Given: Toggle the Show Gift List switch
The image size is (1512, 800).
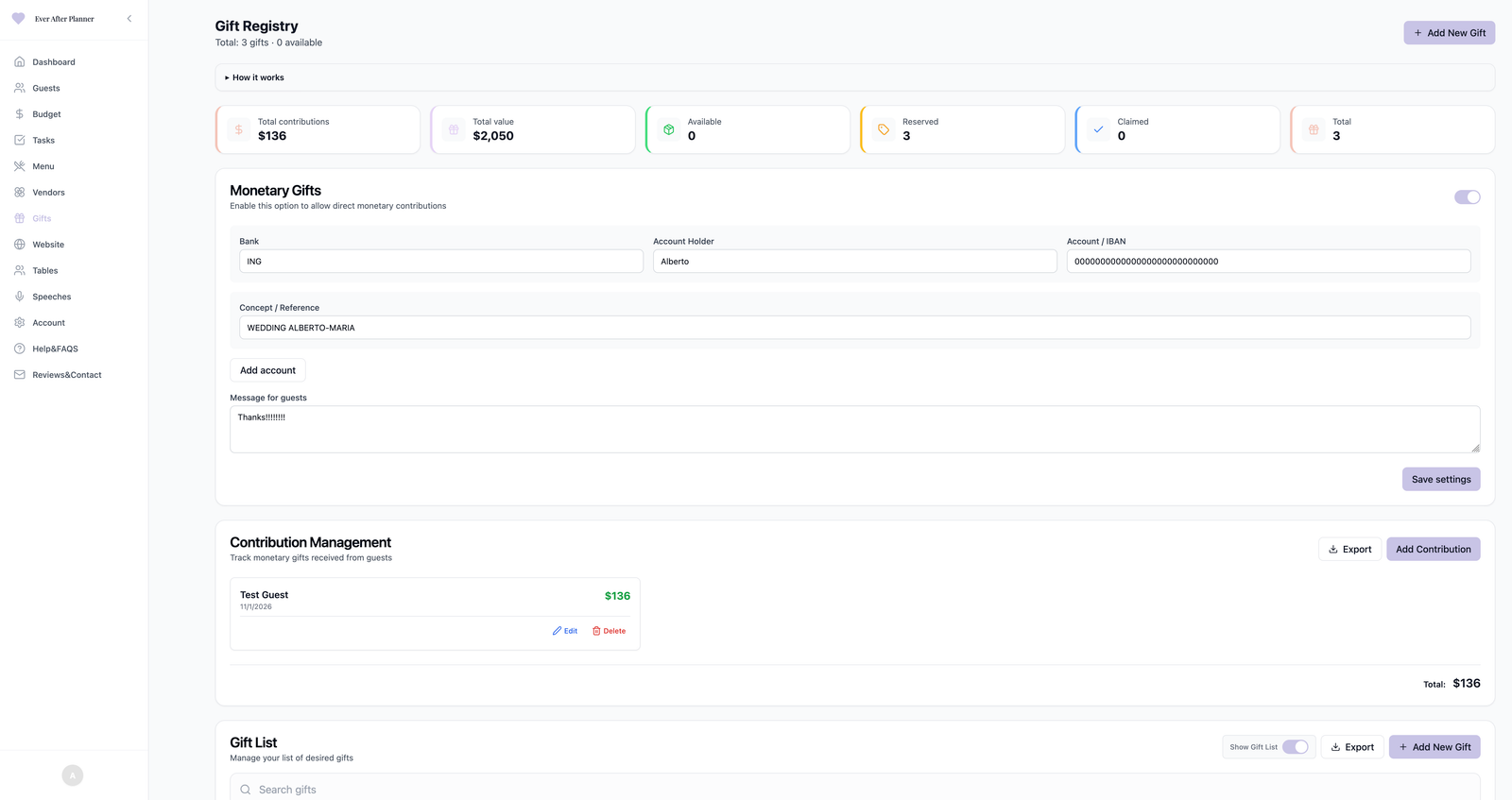Looking at the screenshot, I should click(1295, 747).
